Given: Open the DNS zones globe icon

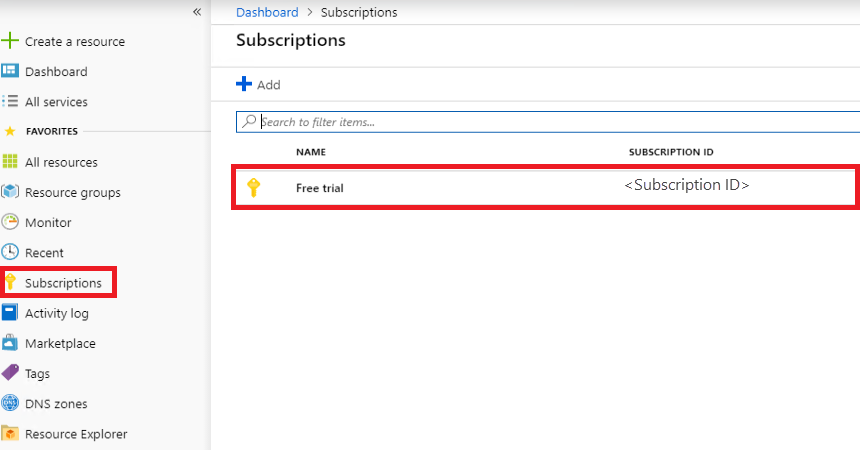Looking at the screenshot, I should 10,403.
